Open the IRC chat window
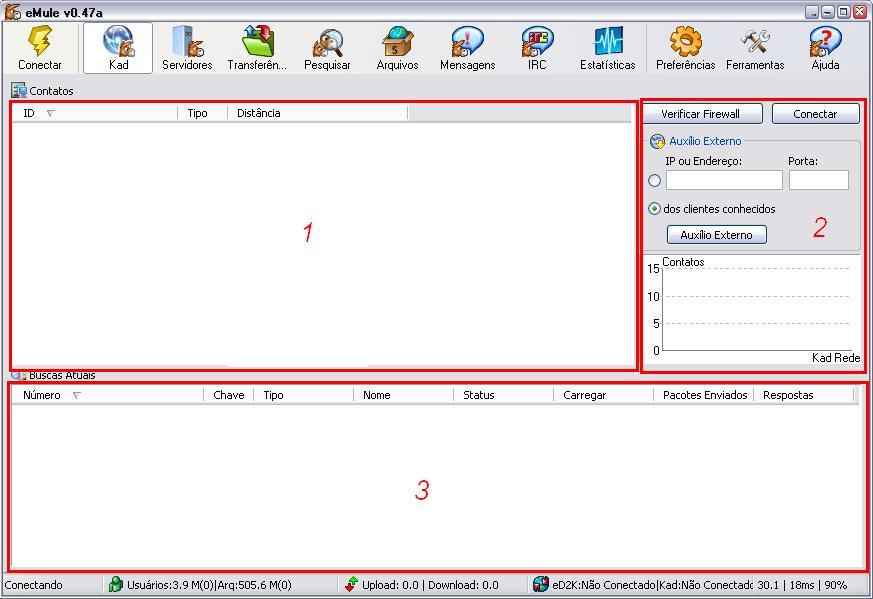Screen dimensions: 873x599 pos(537,48)
